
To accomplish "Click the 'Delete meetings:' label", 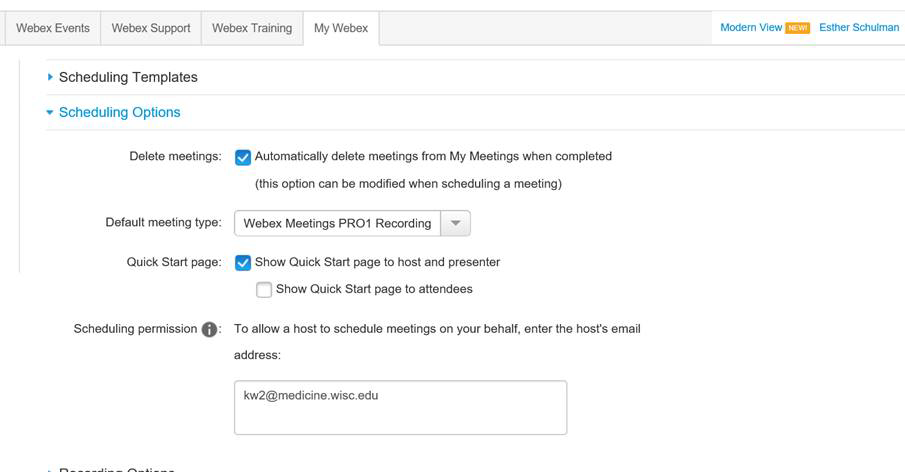I will click(175, 156).
